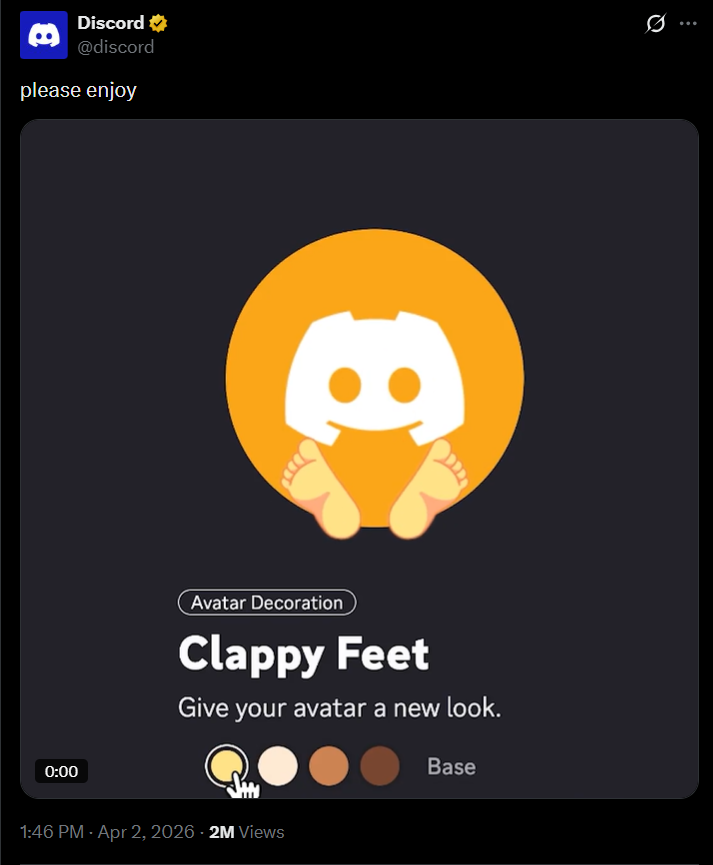713x865 pixels.
Task: Click the gold verified badge
Action: click(158, 23)
